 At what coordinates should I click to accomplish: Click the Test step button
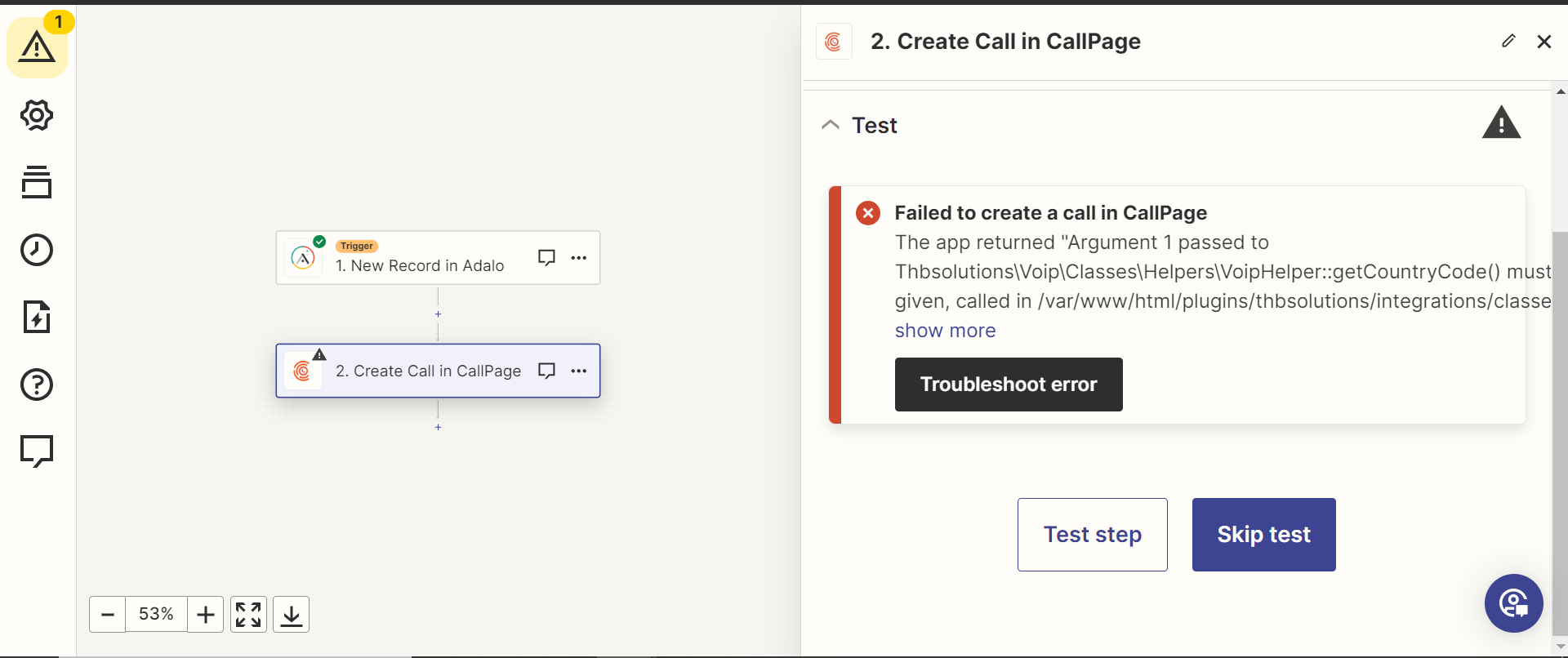pyautogui.click(x=1093, y=535)
